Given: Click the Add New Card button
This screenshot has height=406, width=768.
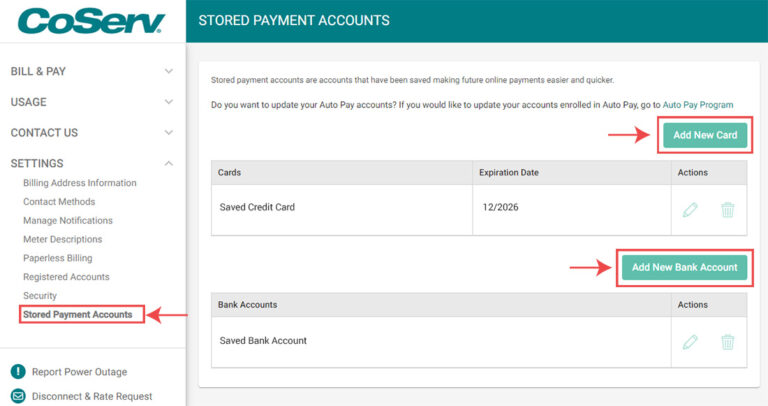Looking at the screenshot, I should (704, 135).
